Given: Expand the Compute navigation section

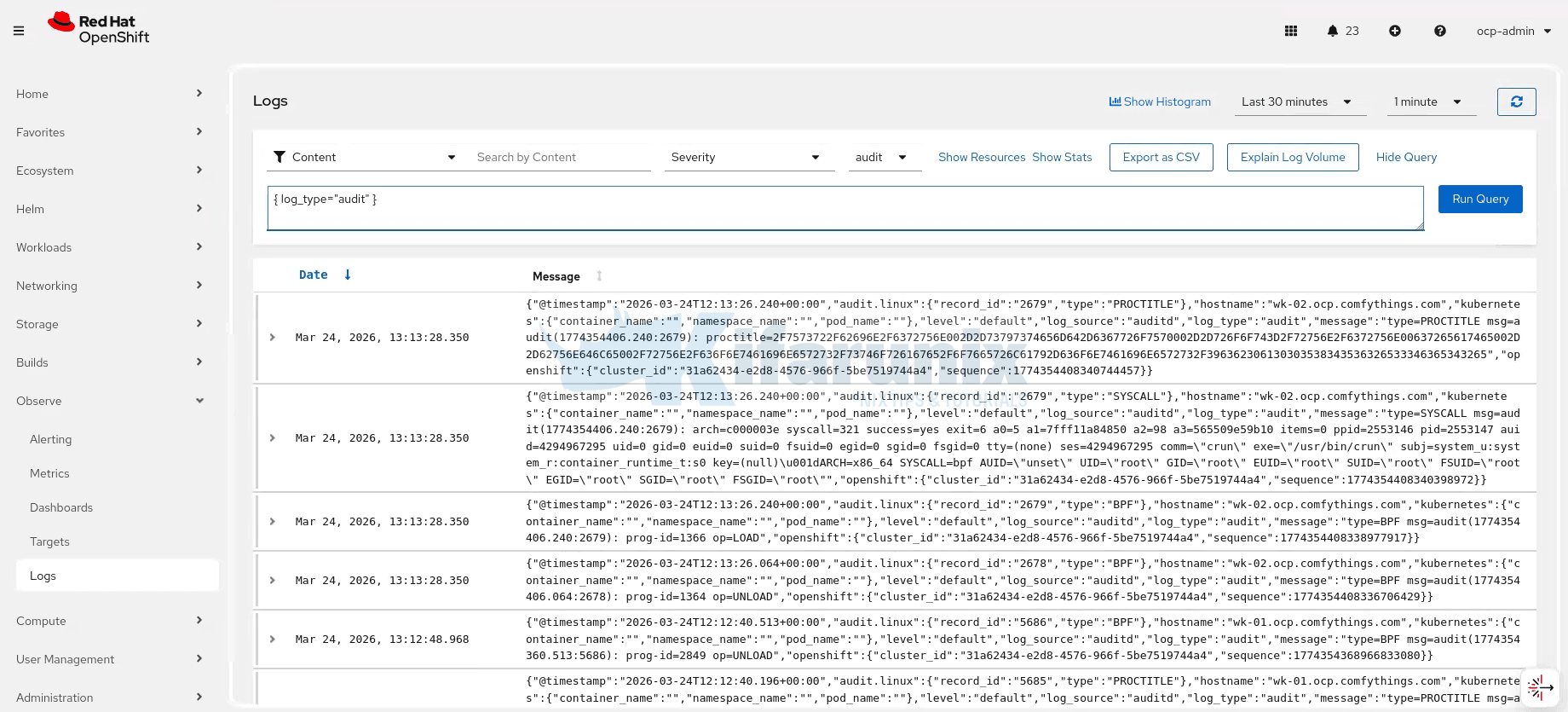Looking at the screenshot, I should point(109,621).
